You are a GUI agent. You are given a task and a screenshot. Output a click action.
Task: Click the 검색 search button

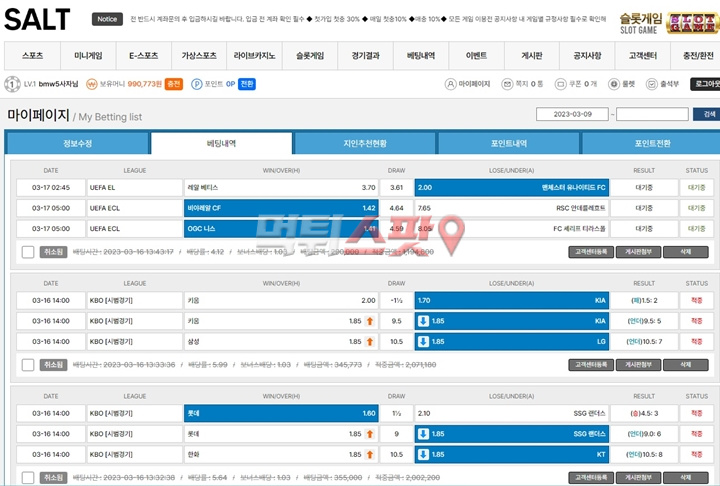708,114
